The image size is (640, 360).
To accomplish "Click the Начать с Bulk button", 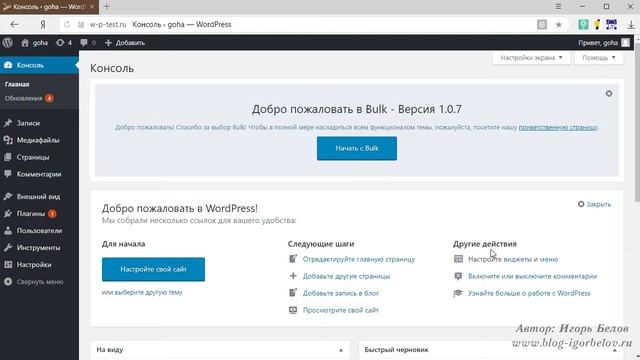I will 357,148.
